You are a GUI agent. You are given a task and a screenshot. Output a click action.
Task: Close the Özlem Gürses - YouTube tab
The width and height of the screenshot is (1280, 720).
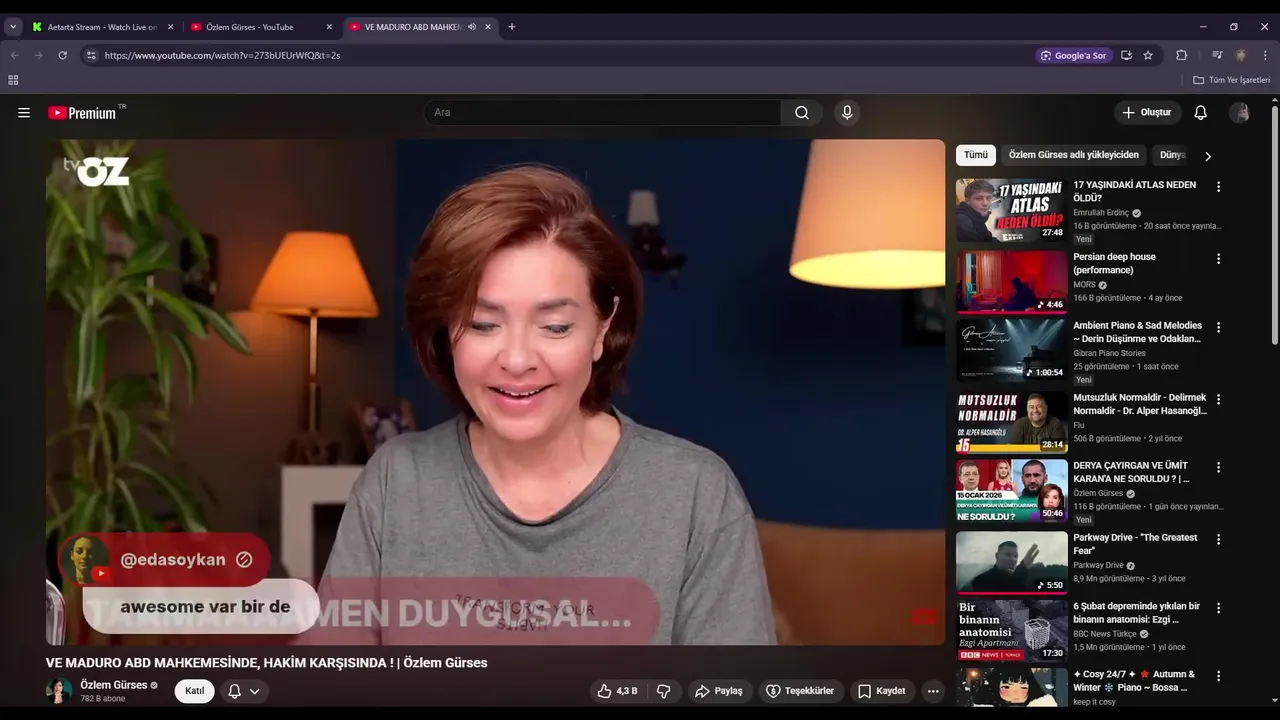[329, 27]
